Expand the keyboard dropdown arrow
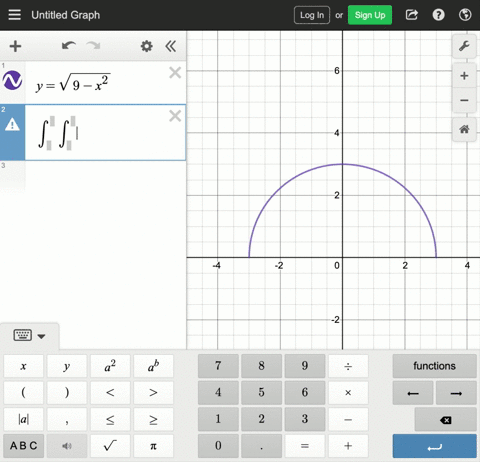The image size is (480, 462). point(41,336)
